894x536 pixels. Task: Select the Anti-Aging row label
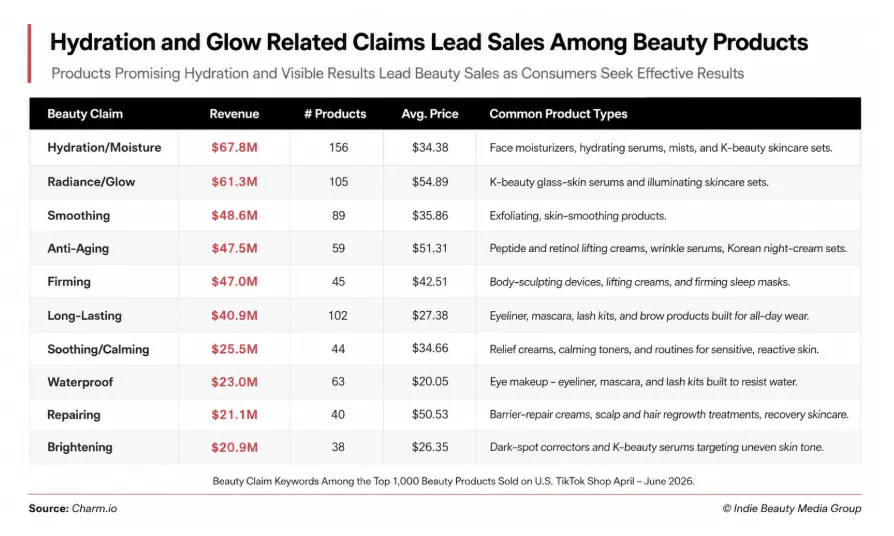point(78,249)
